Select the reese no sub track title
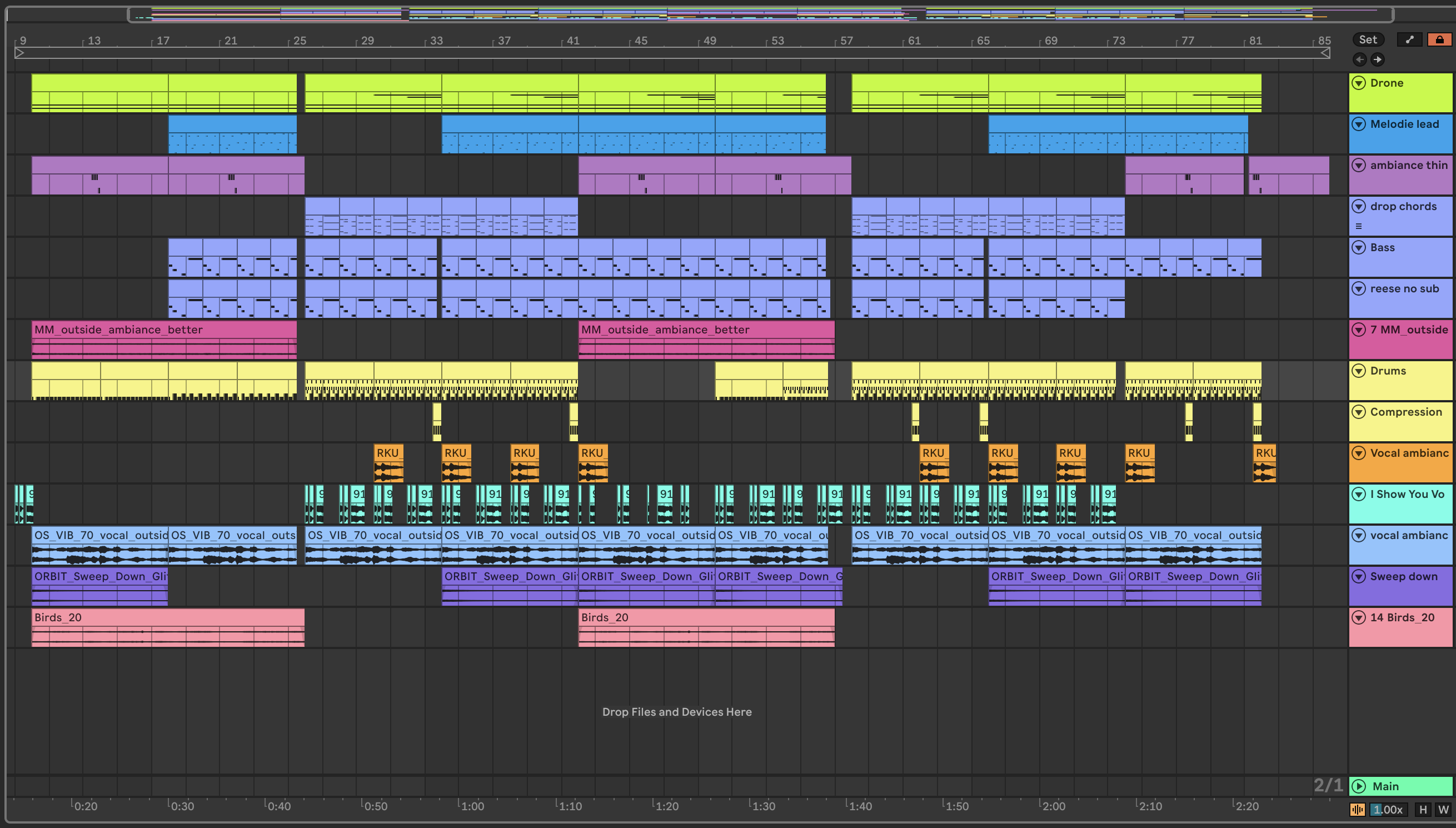Viewport: 1456px width, 828px height. pyautogui.click(x=1404, y=288)
